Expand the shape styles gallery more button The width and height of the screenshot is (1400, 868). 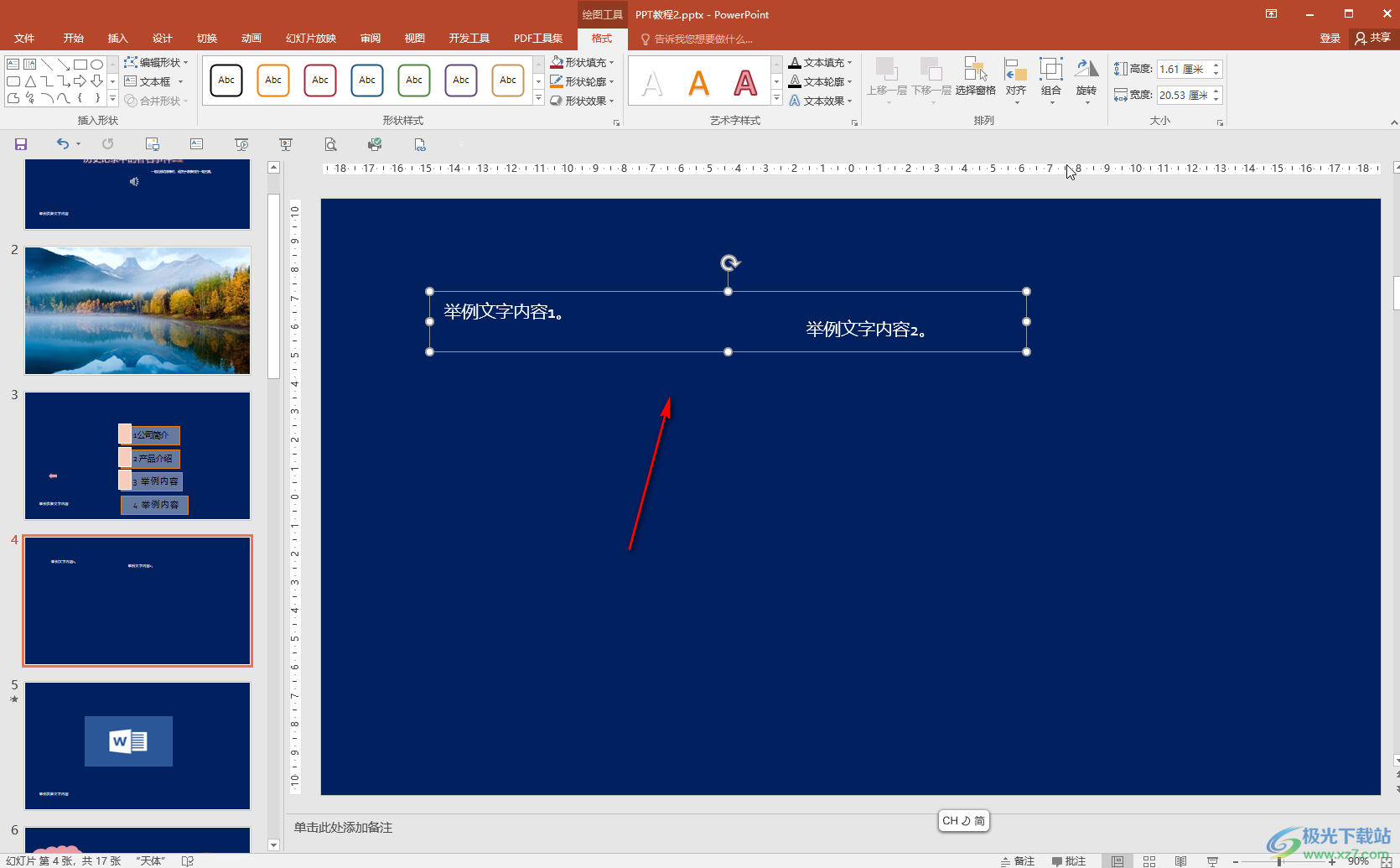(x=538, y=98)
